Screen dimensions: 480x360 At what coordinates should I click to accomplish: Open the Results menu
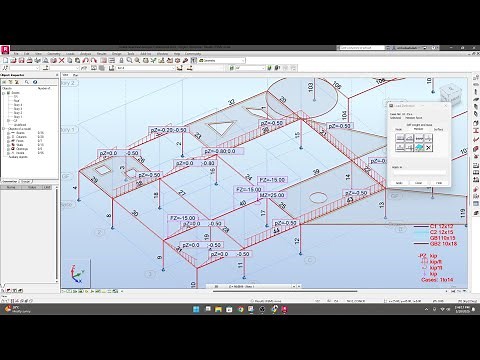coord(101,54)
